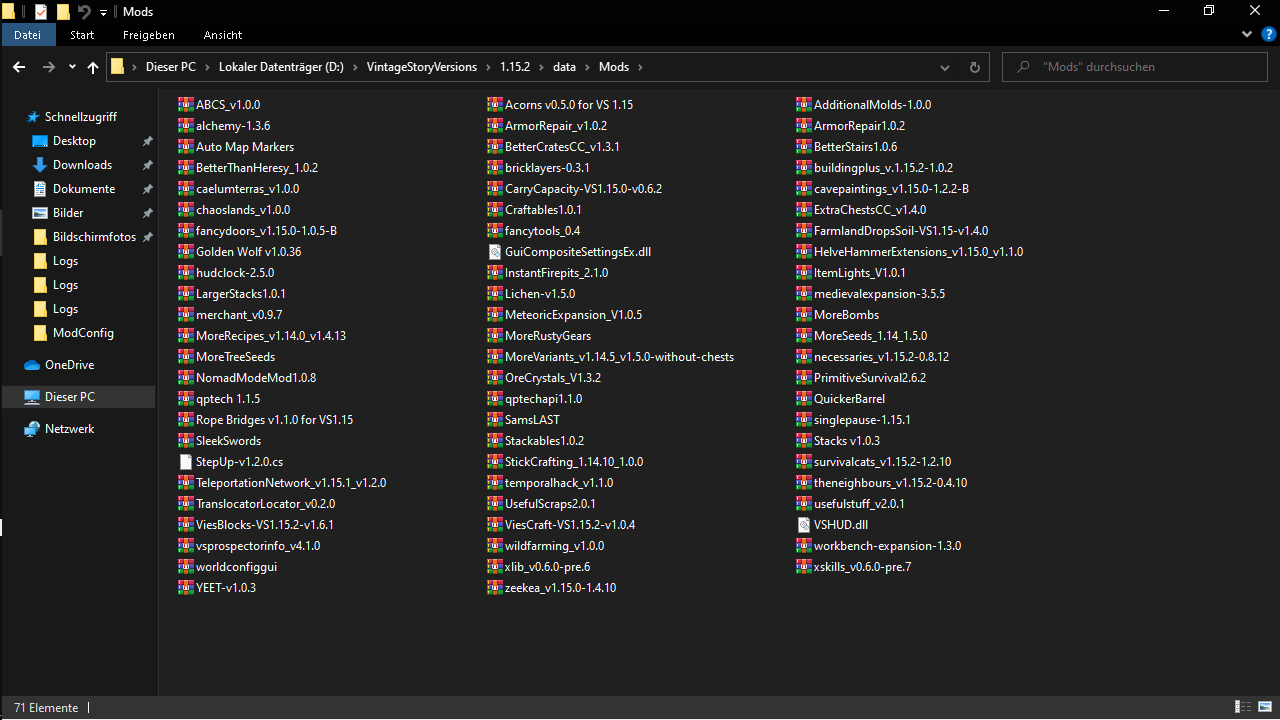Click the 1.15.2 breadcrumb segment
The width and height of the screenshot is (1280, 720).
point(516,67)
